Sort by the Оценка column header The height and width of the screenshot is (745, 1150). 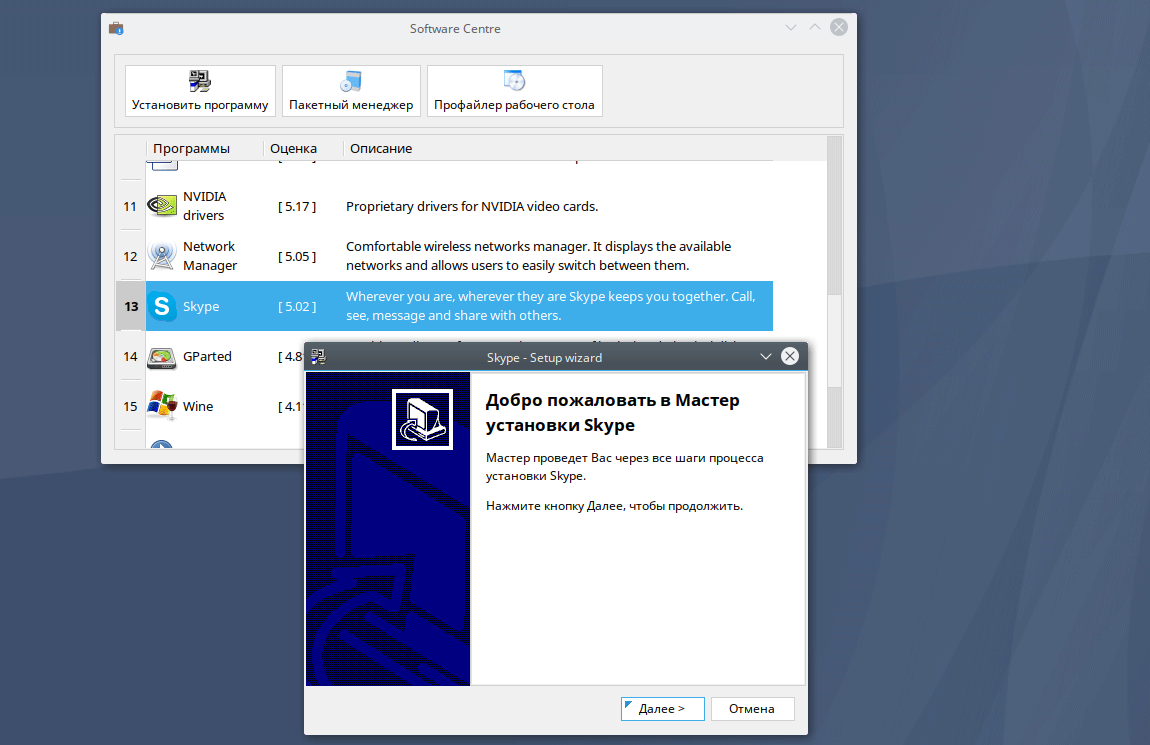point(291,148)
